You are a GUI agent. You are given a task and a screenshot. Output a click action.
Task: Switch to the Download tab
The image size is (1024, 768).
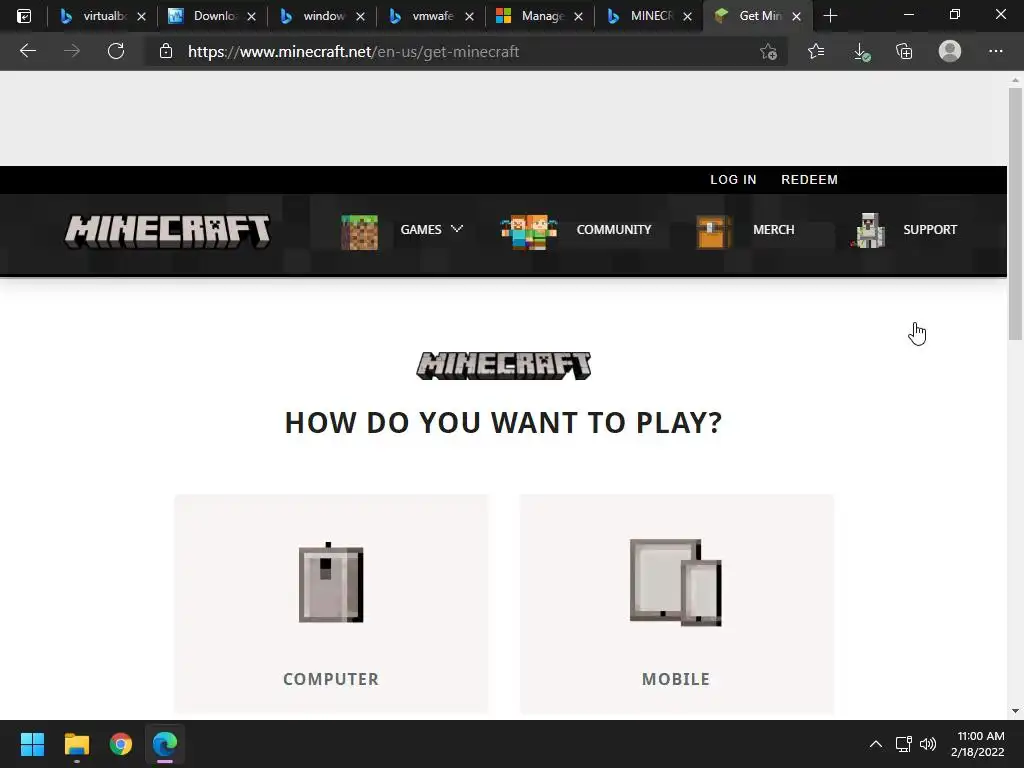pos(202,16)
